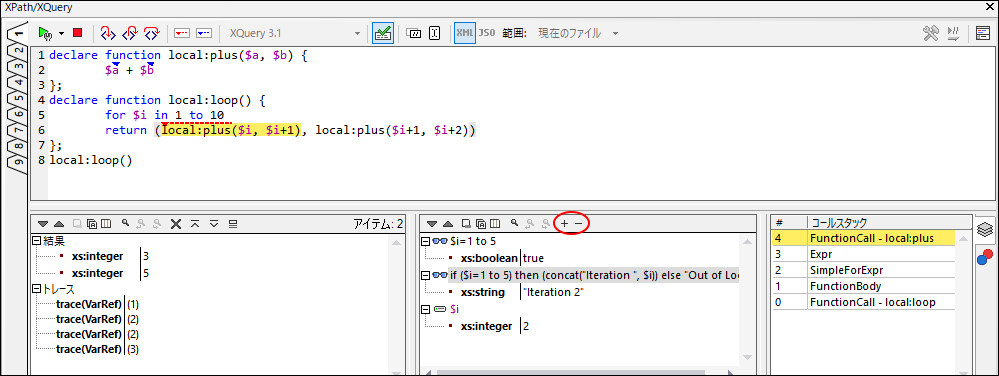Collapse the $i=1 to 5 watch expression
The width and height of the screenshot is (999, 376).
(x=426, y=242)
